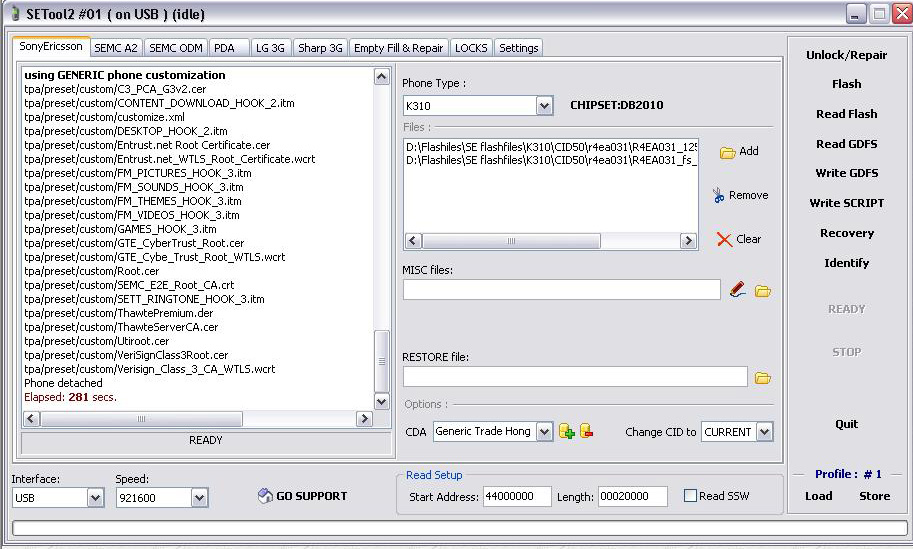Open the Settings tab
913x549 pixels.
(518, 48)
